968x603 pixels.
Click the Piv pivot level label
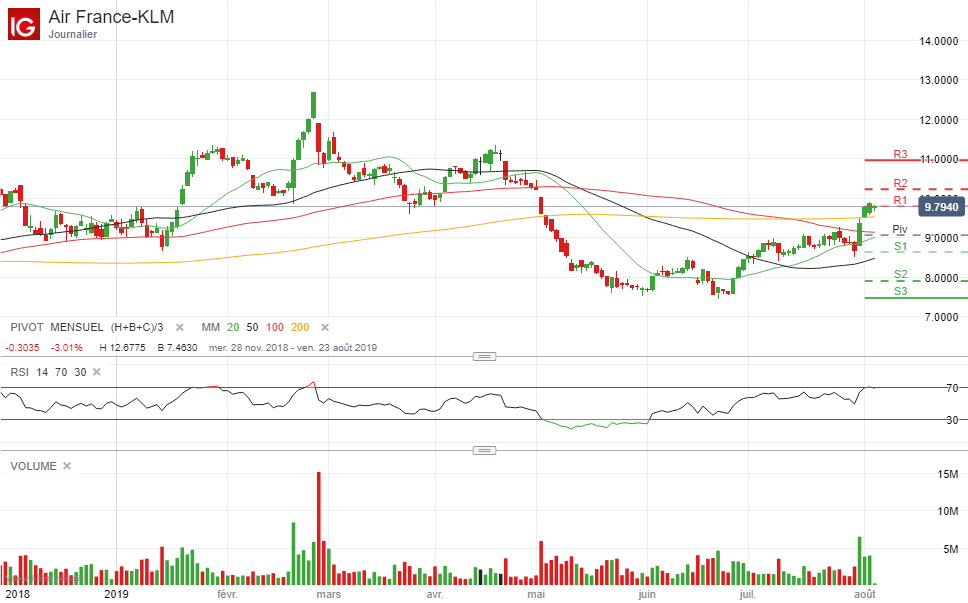(900, 229)
